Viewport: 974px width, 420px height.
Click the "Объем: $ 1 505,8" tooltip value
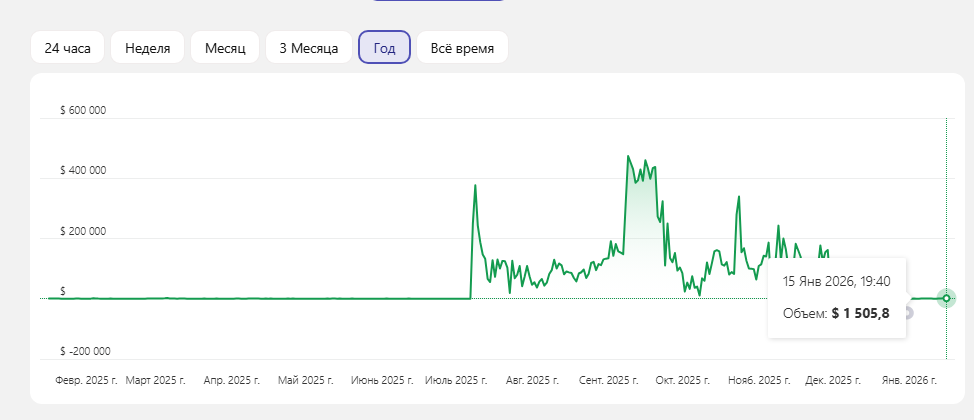pos(835,314)
